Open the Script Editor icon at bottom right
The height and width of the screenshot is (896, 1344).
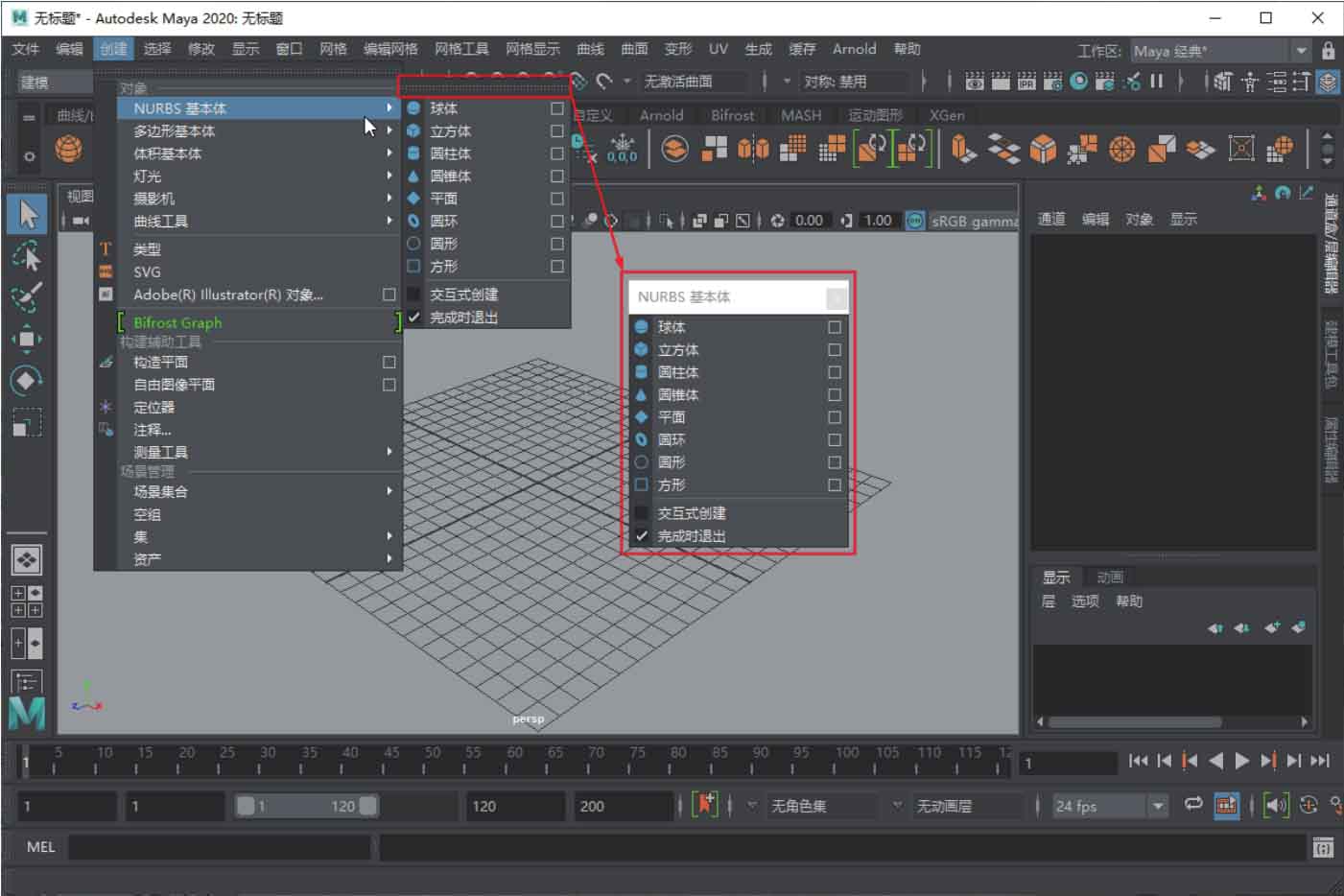(x=1323, y=847)
